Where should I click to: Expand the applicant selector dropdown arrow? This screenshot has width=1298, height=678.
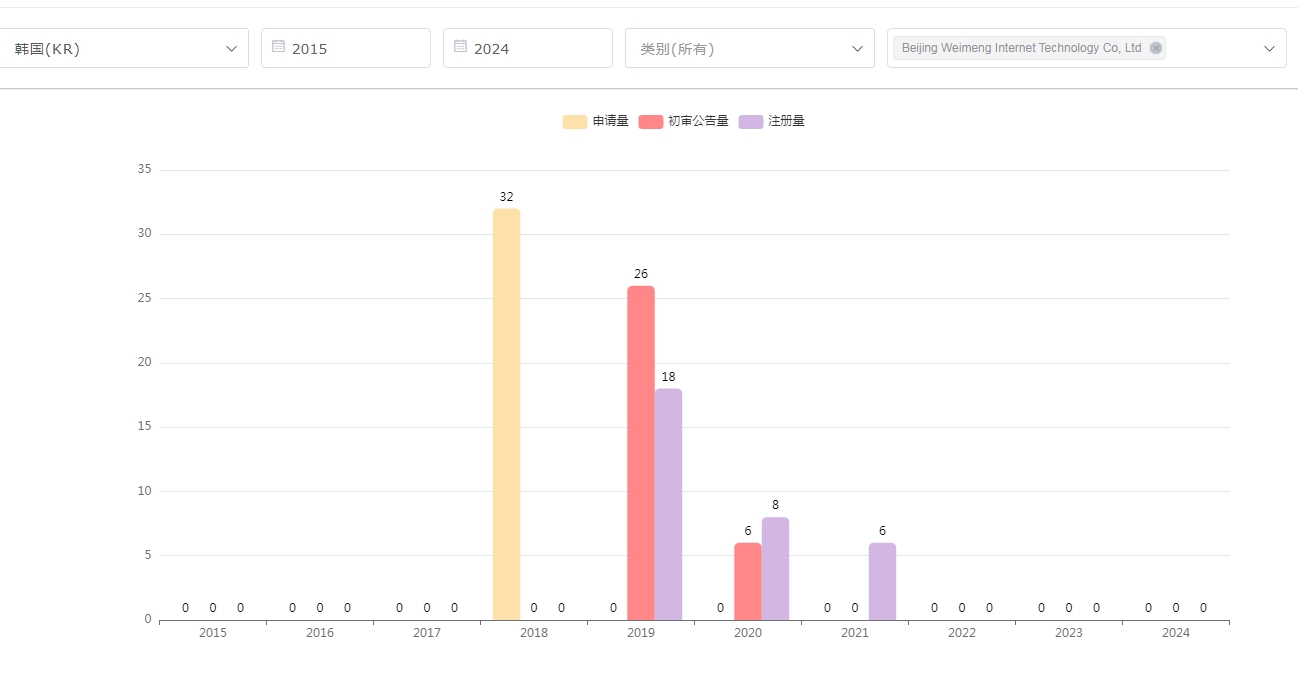[x=1269, y=48]
